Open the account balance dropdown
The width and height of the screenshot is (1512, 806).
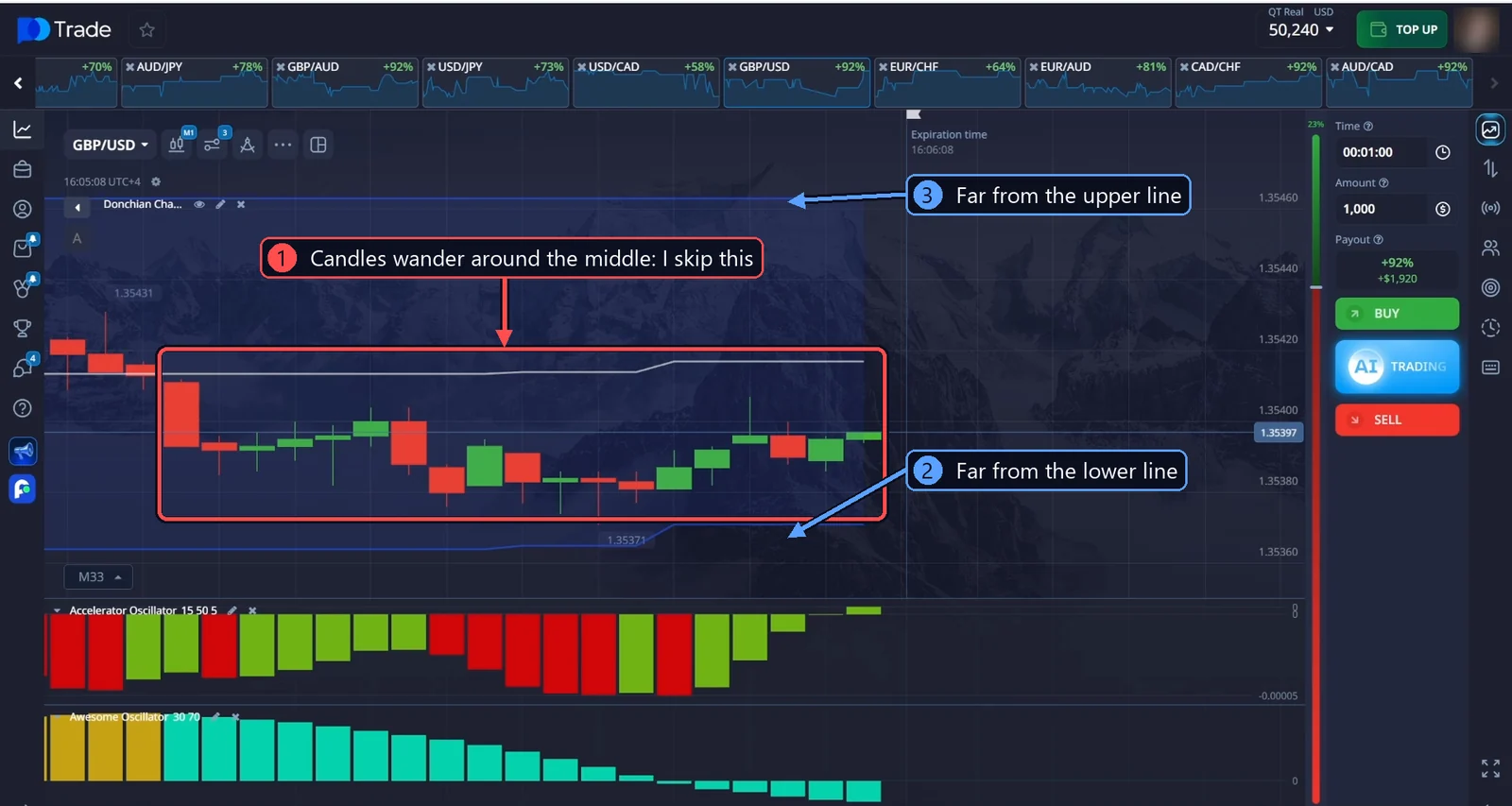1301,29
